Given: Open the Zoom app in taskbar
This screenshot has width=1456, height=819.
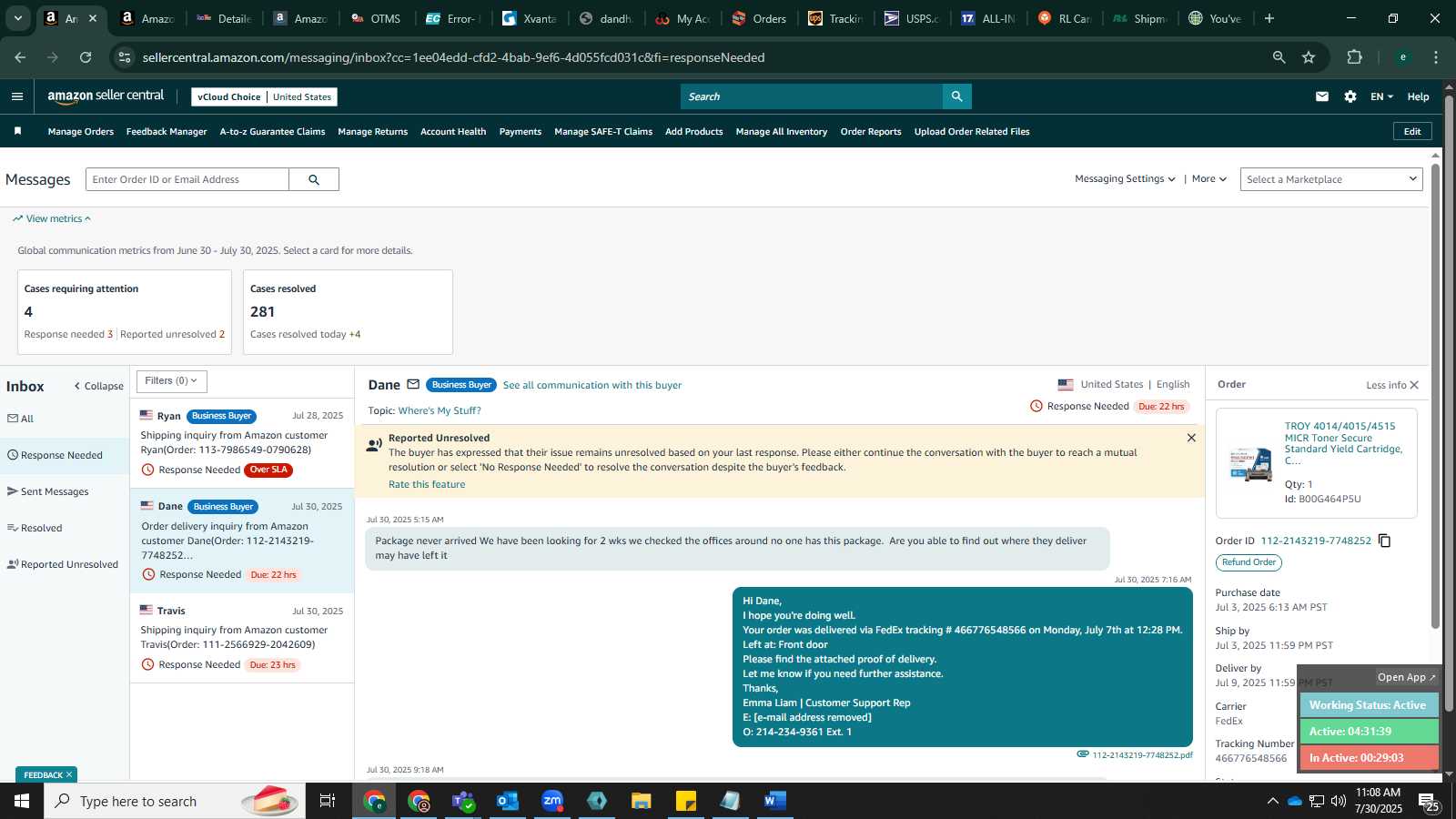Looking at the screenshot, I should pyautogui.click(x=552, y=801).
